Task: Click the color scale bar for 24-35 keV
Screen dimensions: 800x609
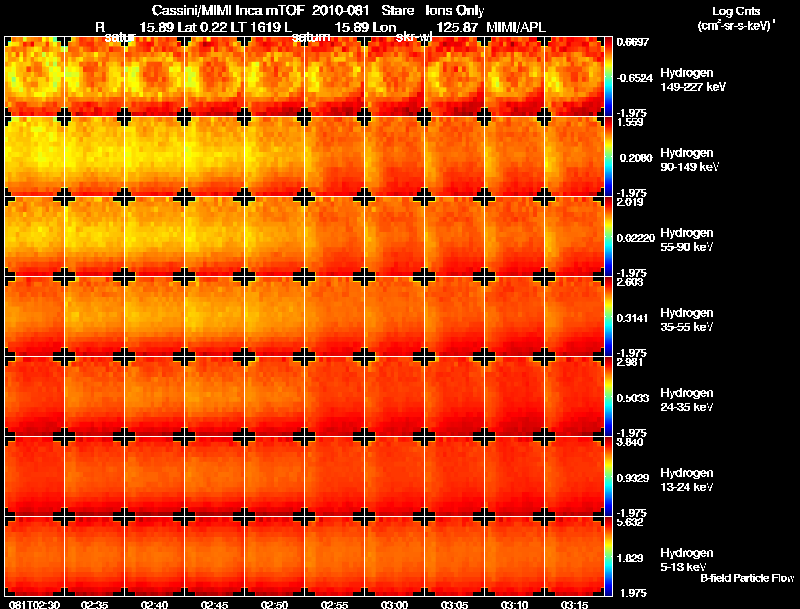Action: pos(608,397)
